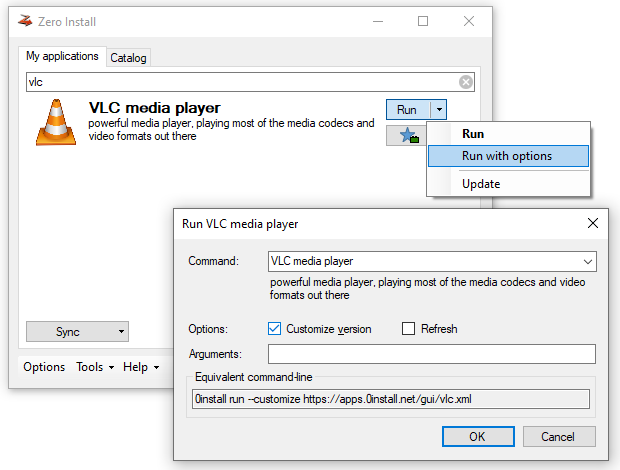Click the star integrate app icon button

[406, 136]
